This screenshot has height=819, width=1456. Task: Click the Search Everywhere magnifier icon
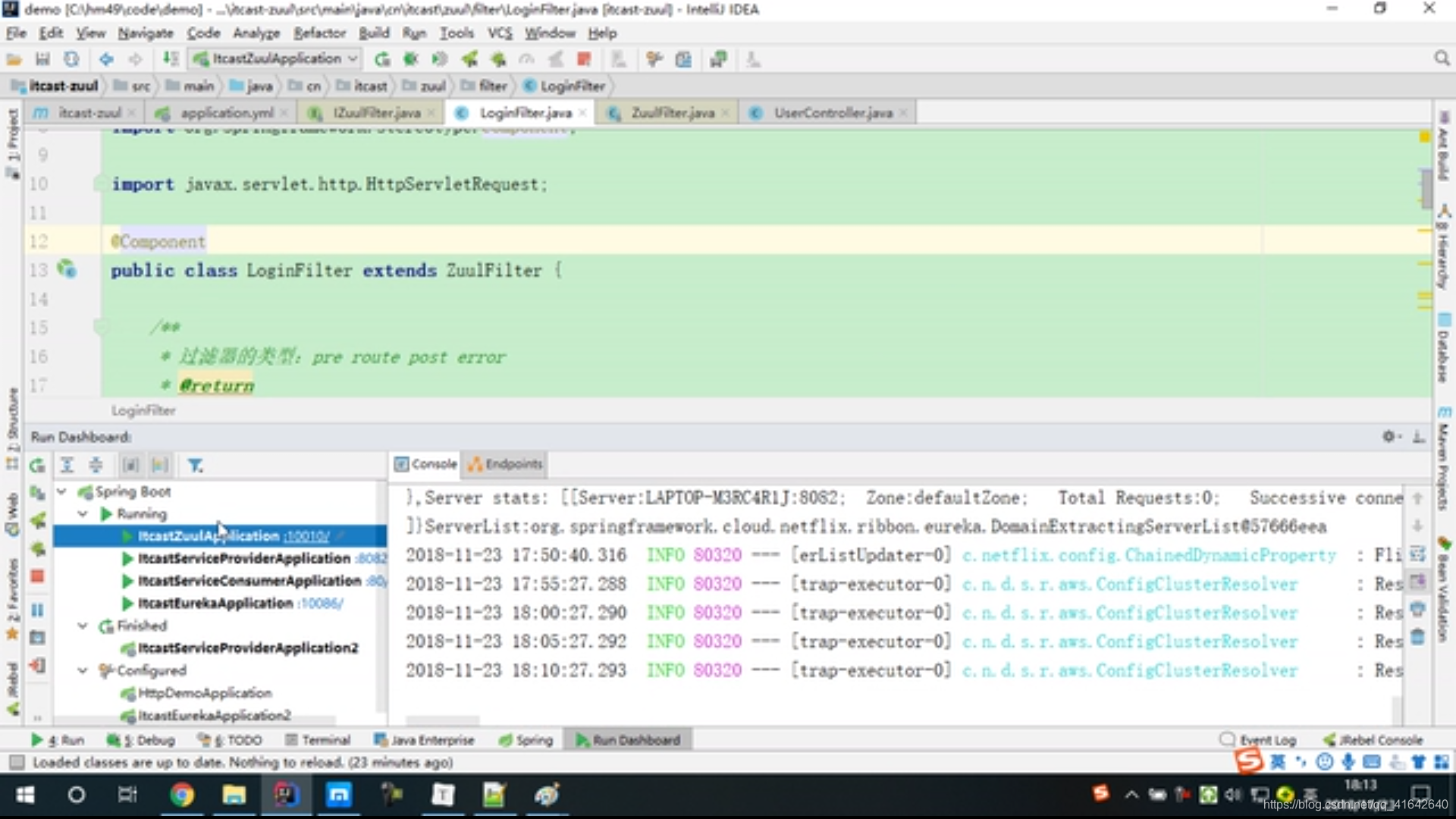click(x=1442, y=58)
